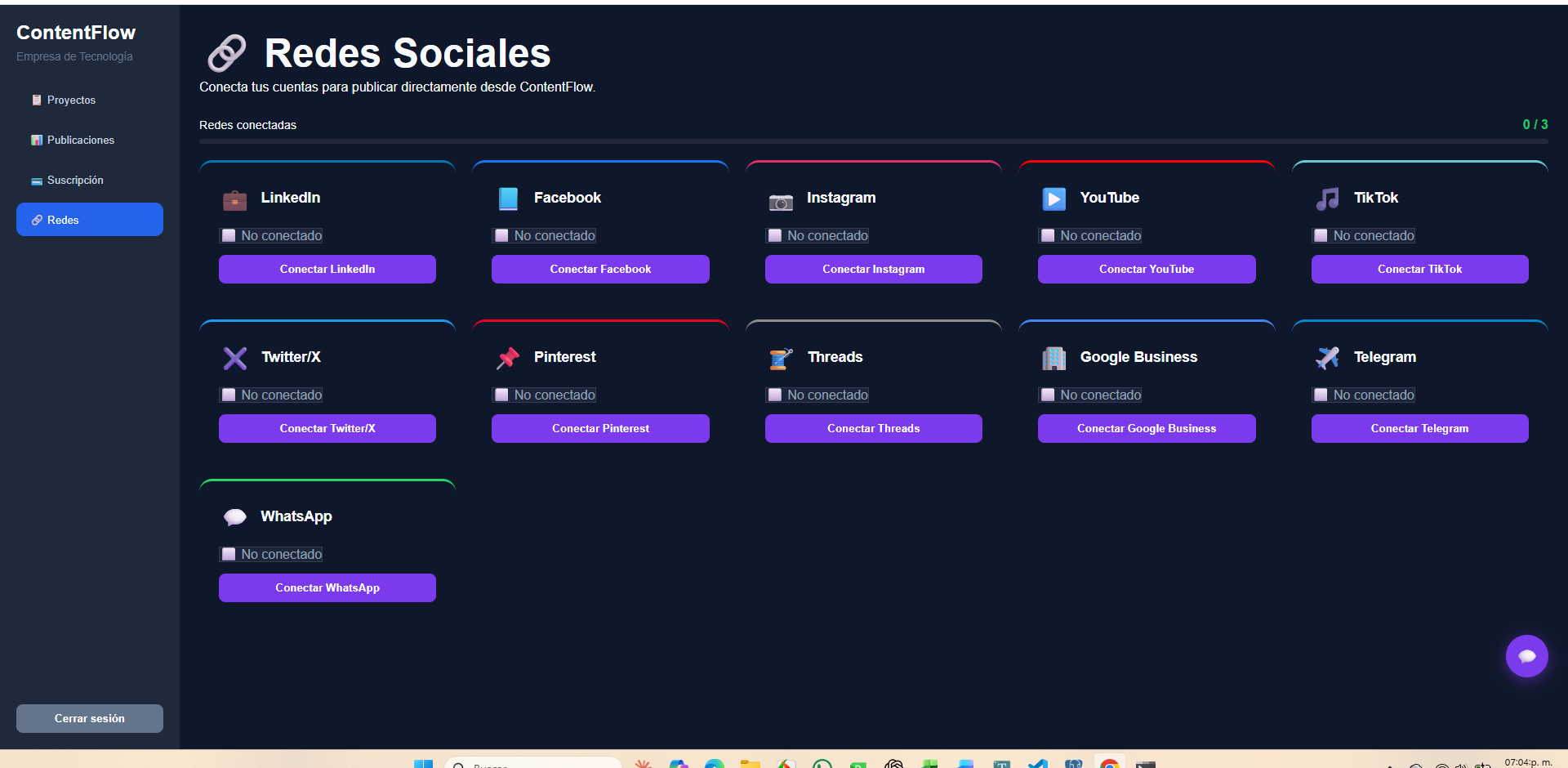Click the Twitter/X cross icon
The image size is (1568, 768).
[x=235, y=359]
